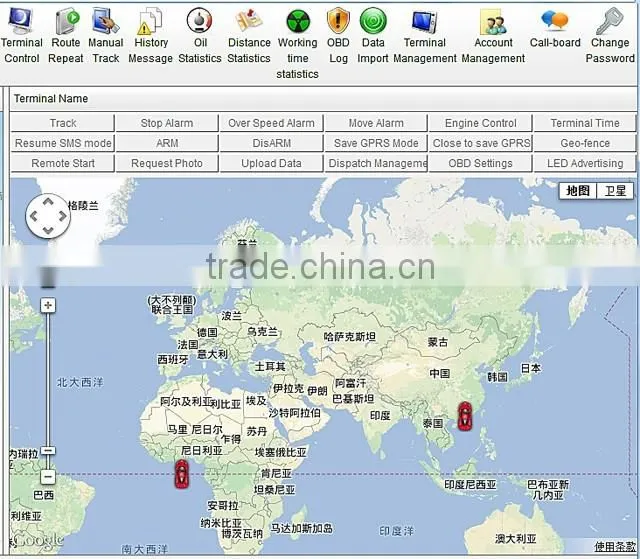Click the 澳大利亚 label on the map
This screenshot has height=559, width=640.
pos(516,539)
